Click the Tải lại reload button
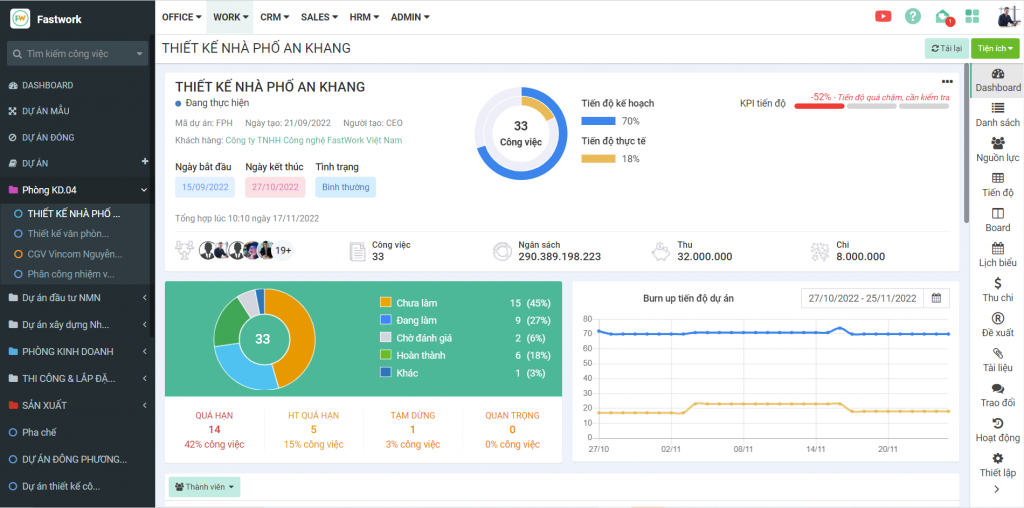1024x508 pixels. pos(945,48)
